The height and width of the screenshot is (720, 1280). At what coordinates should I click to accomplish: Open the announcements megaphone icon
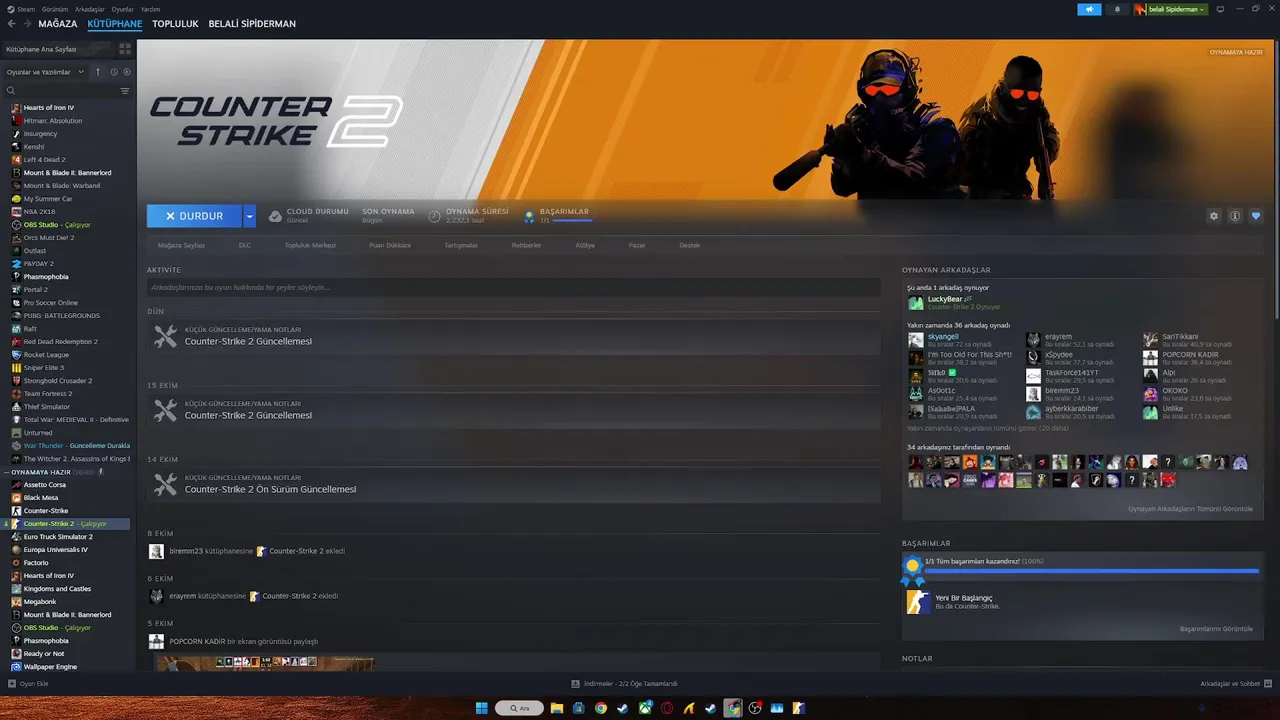pyautogui.click(x=1089, y=9)
